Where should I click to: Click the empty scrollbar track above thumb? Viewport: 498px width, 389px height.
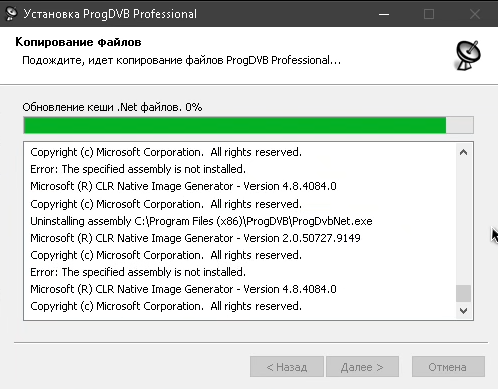point(463,222)
